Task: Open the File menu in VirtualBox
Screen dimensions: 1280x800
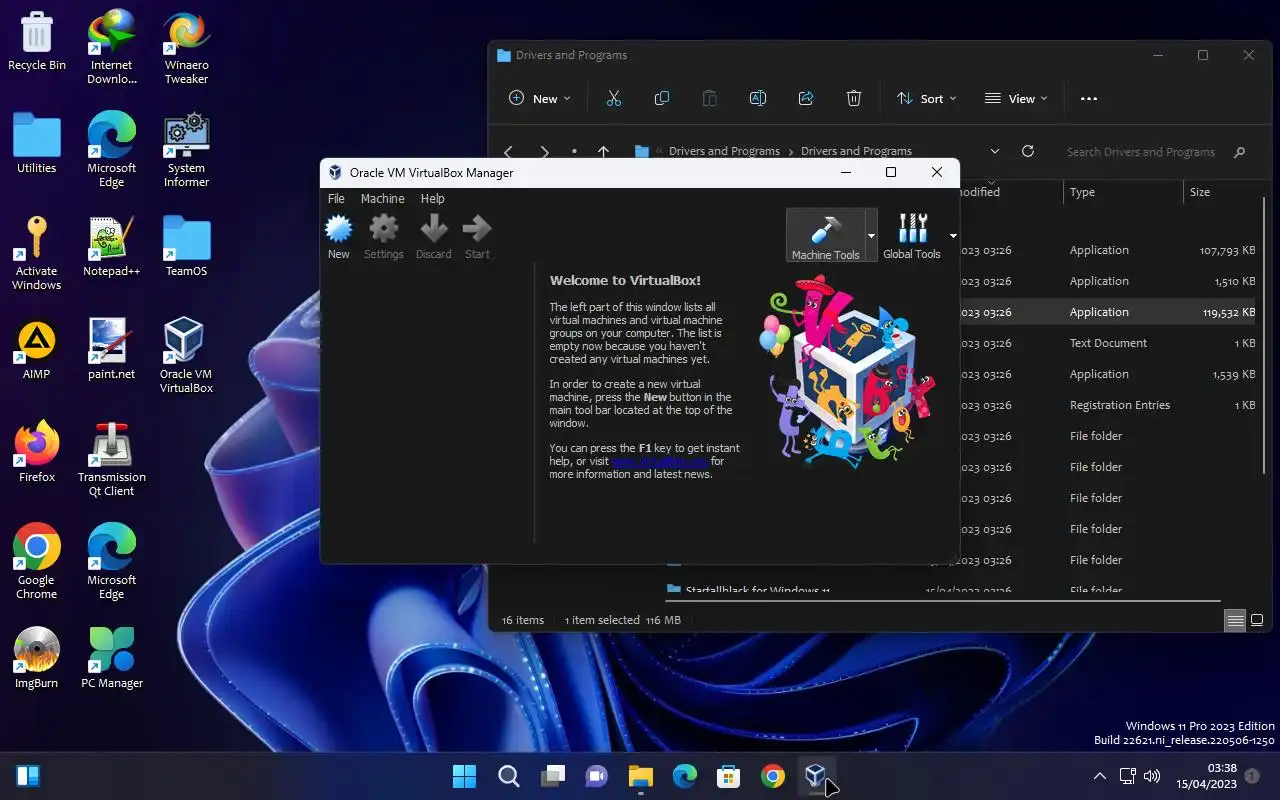Action: point(336,199)
